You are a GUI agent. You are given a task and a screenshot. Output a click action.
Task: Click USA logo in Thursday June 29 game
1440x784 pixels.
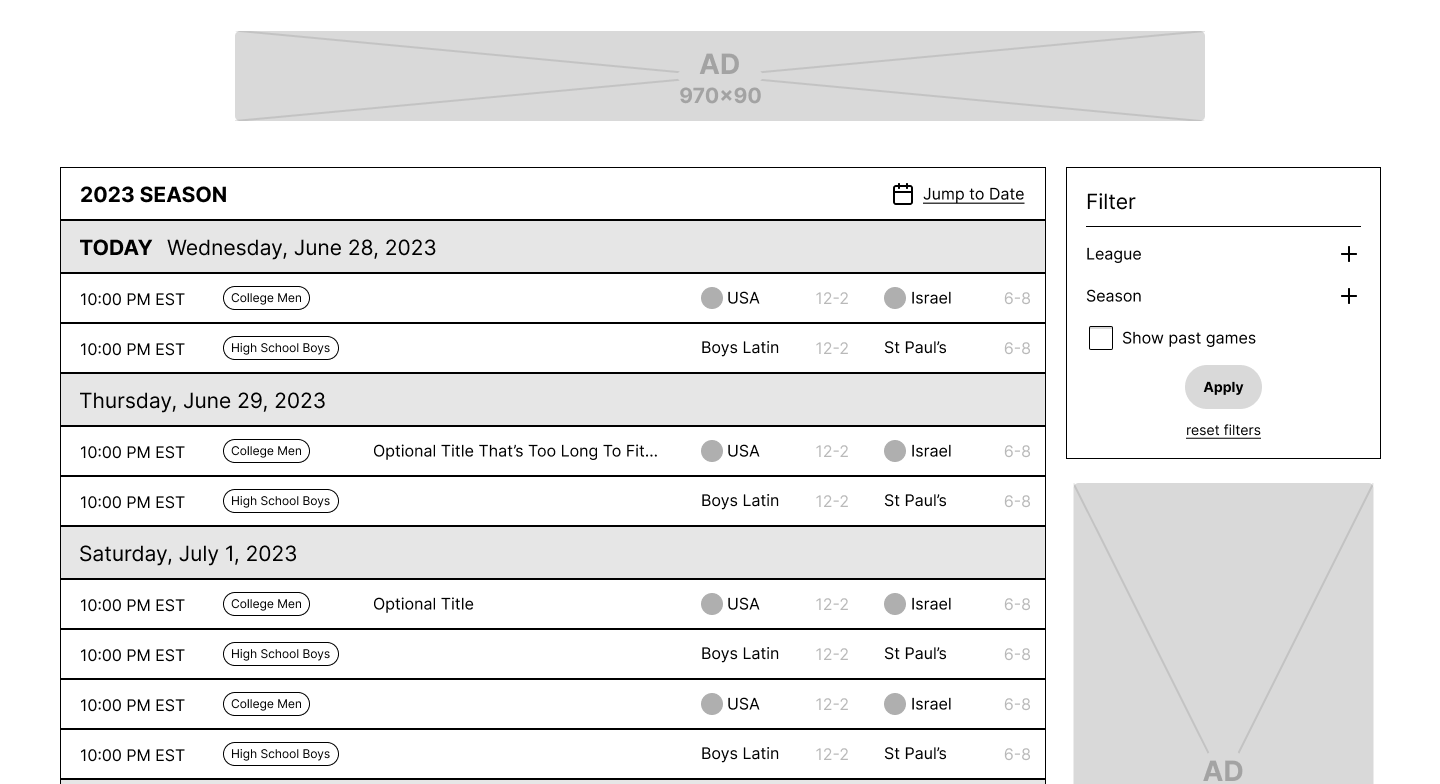click(x=712, y=451)
